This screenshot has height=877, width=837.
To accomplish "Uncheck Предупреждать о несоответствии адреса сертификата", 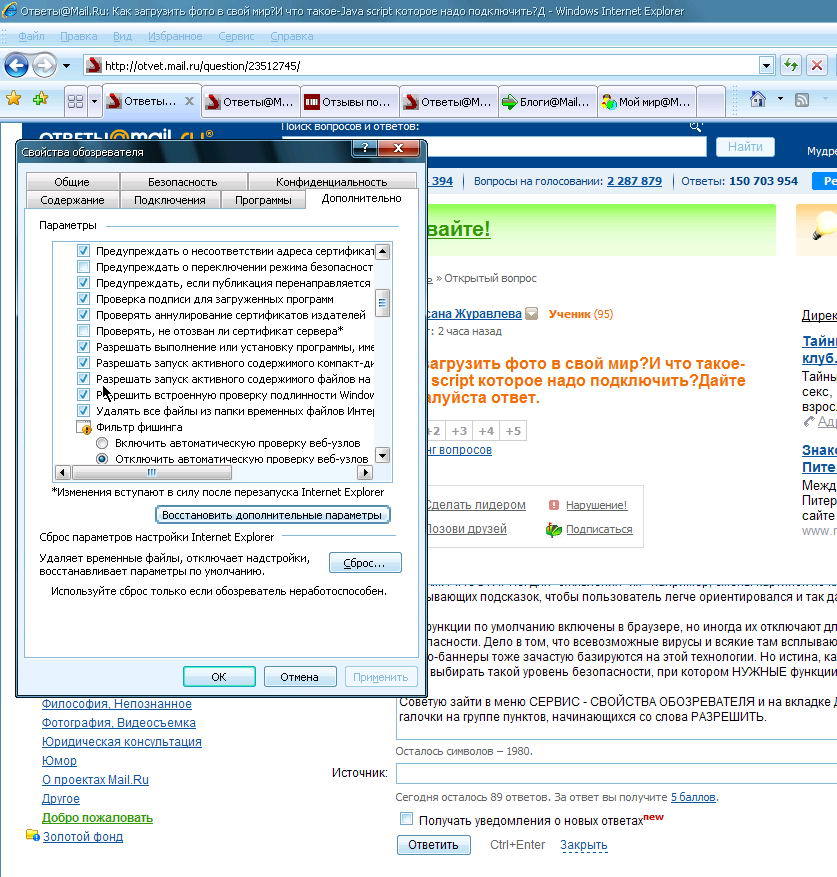I will pos(83,251).
